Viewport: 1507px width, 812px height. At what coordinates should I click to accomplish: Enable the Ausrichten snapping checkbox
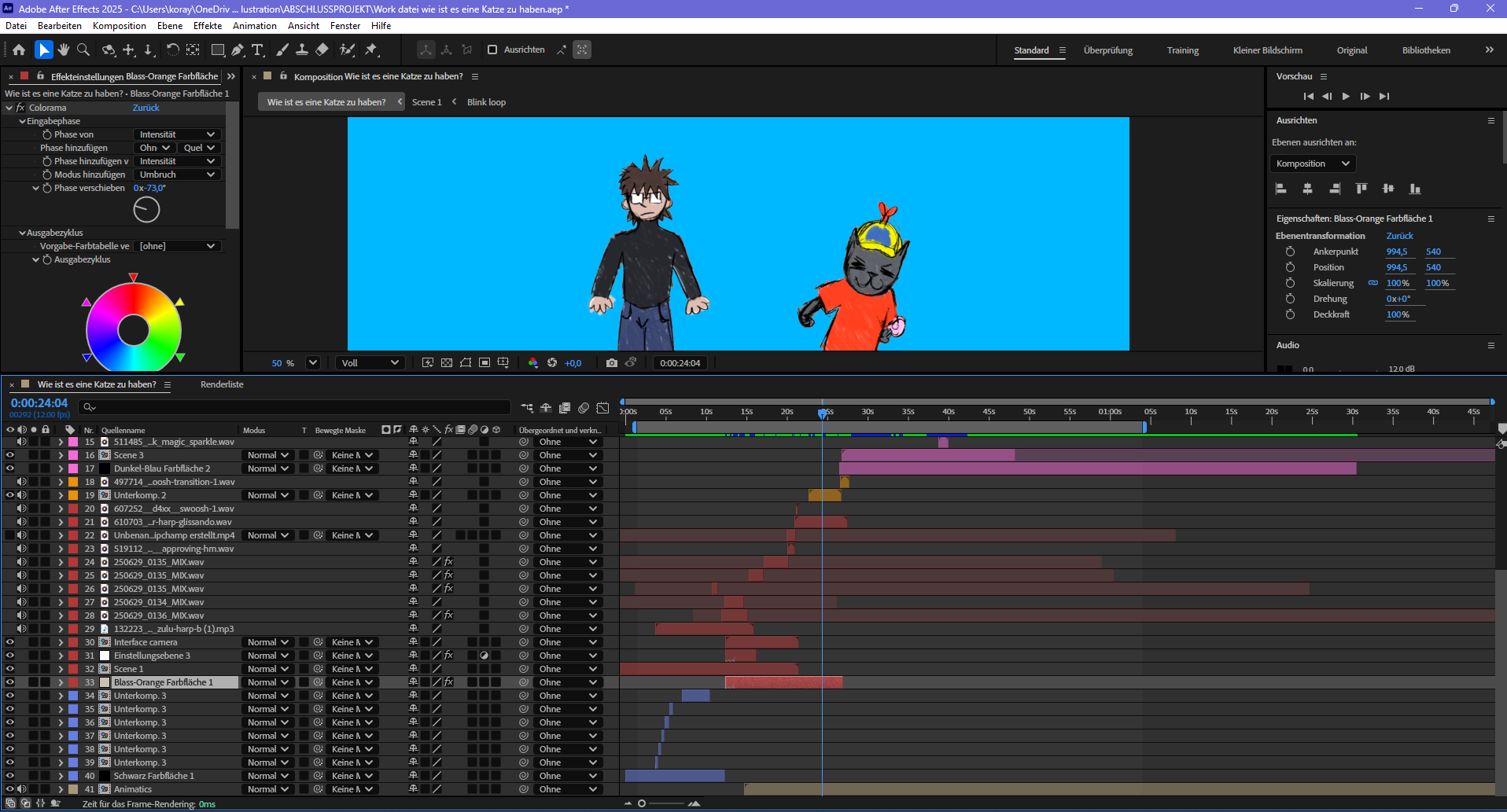pyautogui.click(x=492, y=50)
